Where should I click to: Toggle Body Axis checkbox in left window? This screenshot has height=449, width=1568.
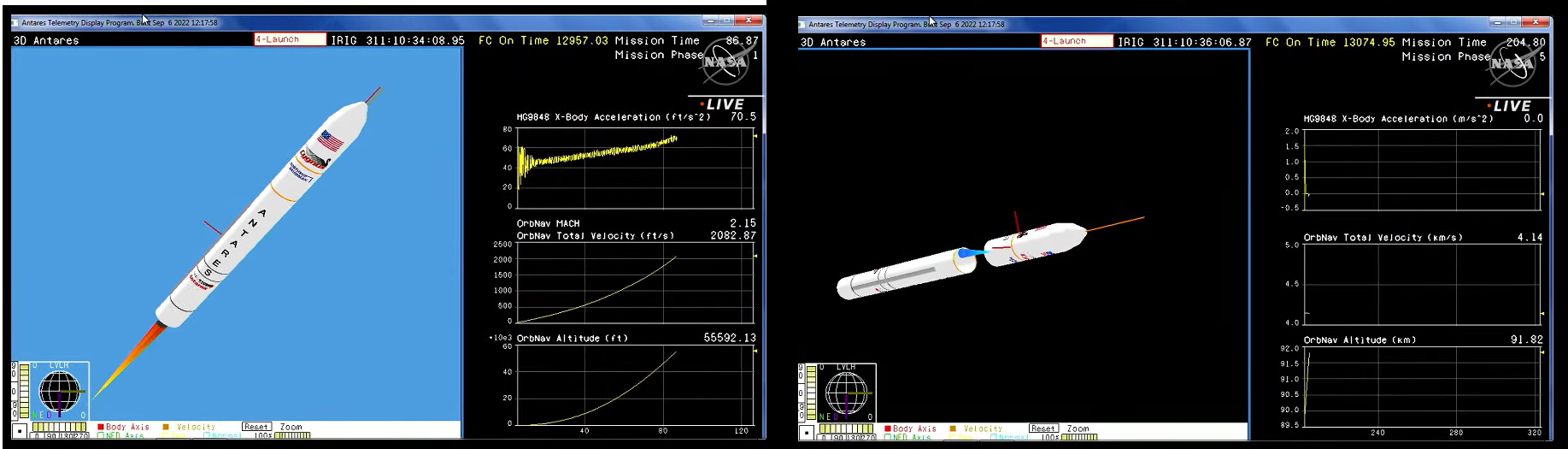101,427
